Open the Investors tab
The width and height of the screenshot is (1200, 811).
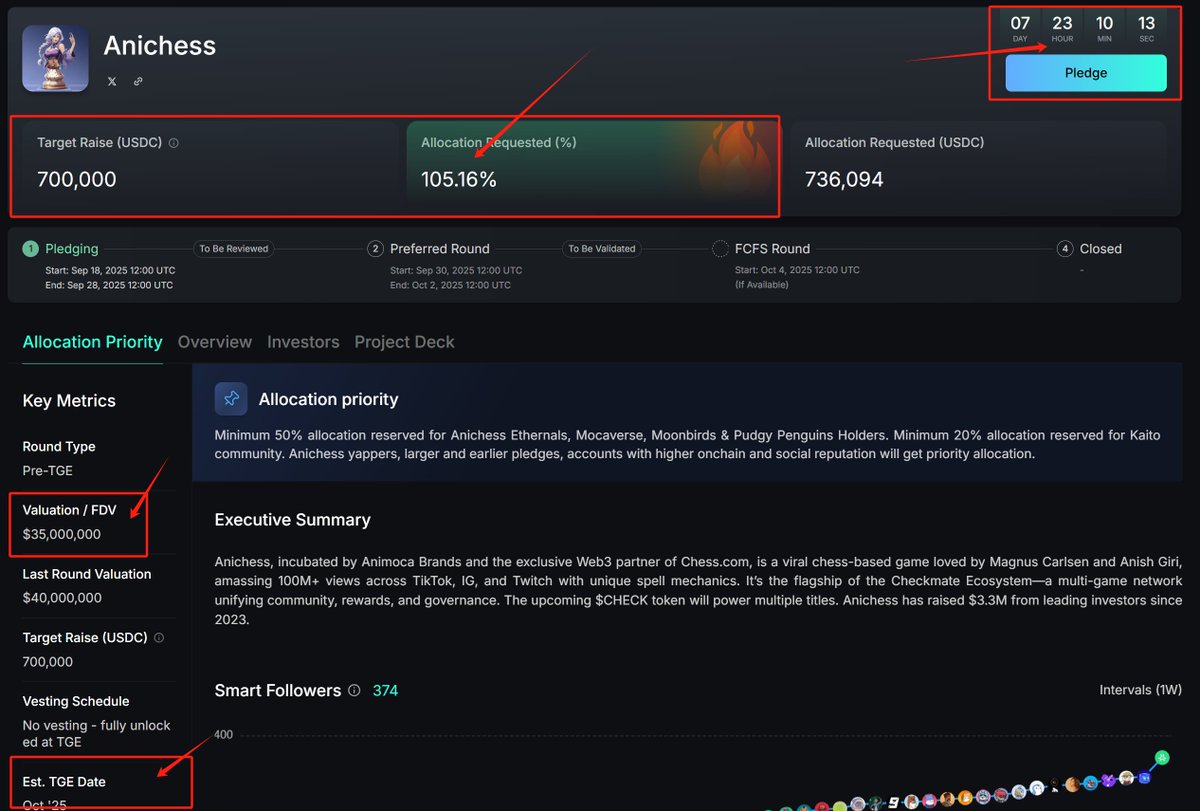tap(303, 342)
